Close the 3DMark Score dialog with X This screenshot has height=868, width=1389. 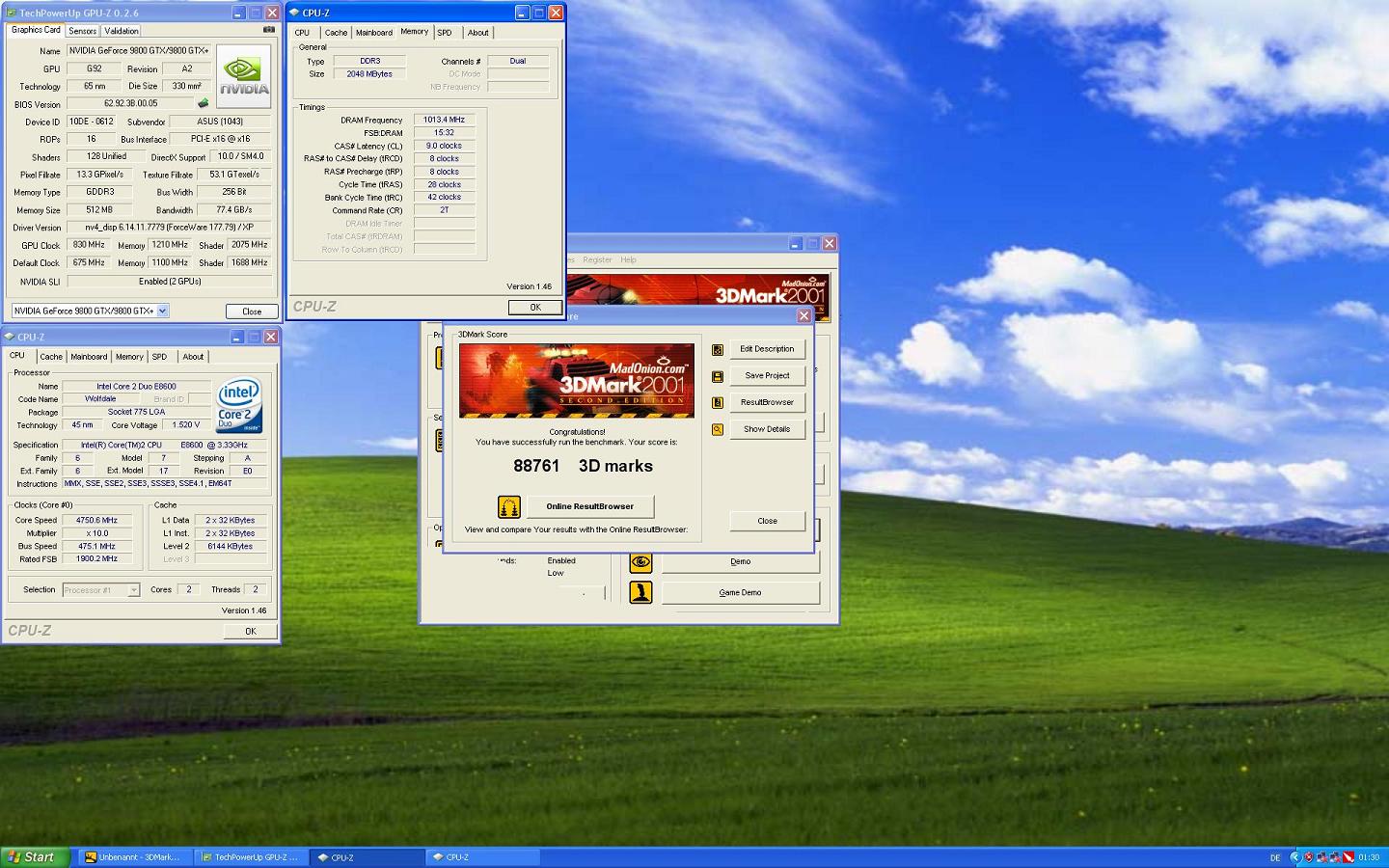[x=803, y=315]
